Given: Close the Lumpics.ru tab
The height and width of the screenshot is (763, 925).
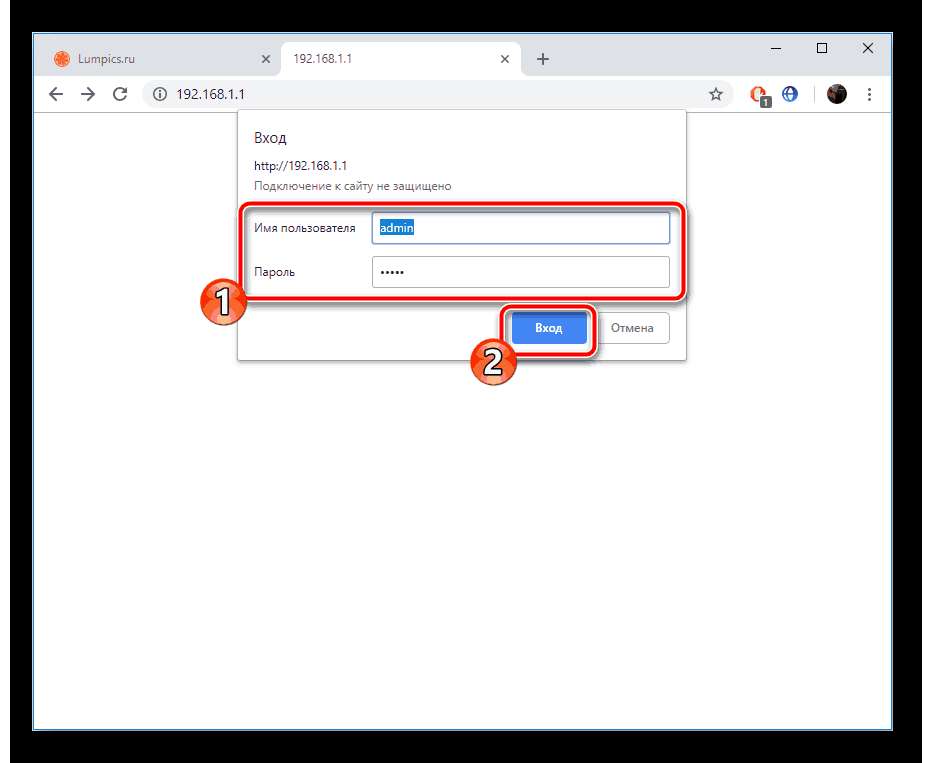Looking at the screenshot, I should tap(266, 59).
